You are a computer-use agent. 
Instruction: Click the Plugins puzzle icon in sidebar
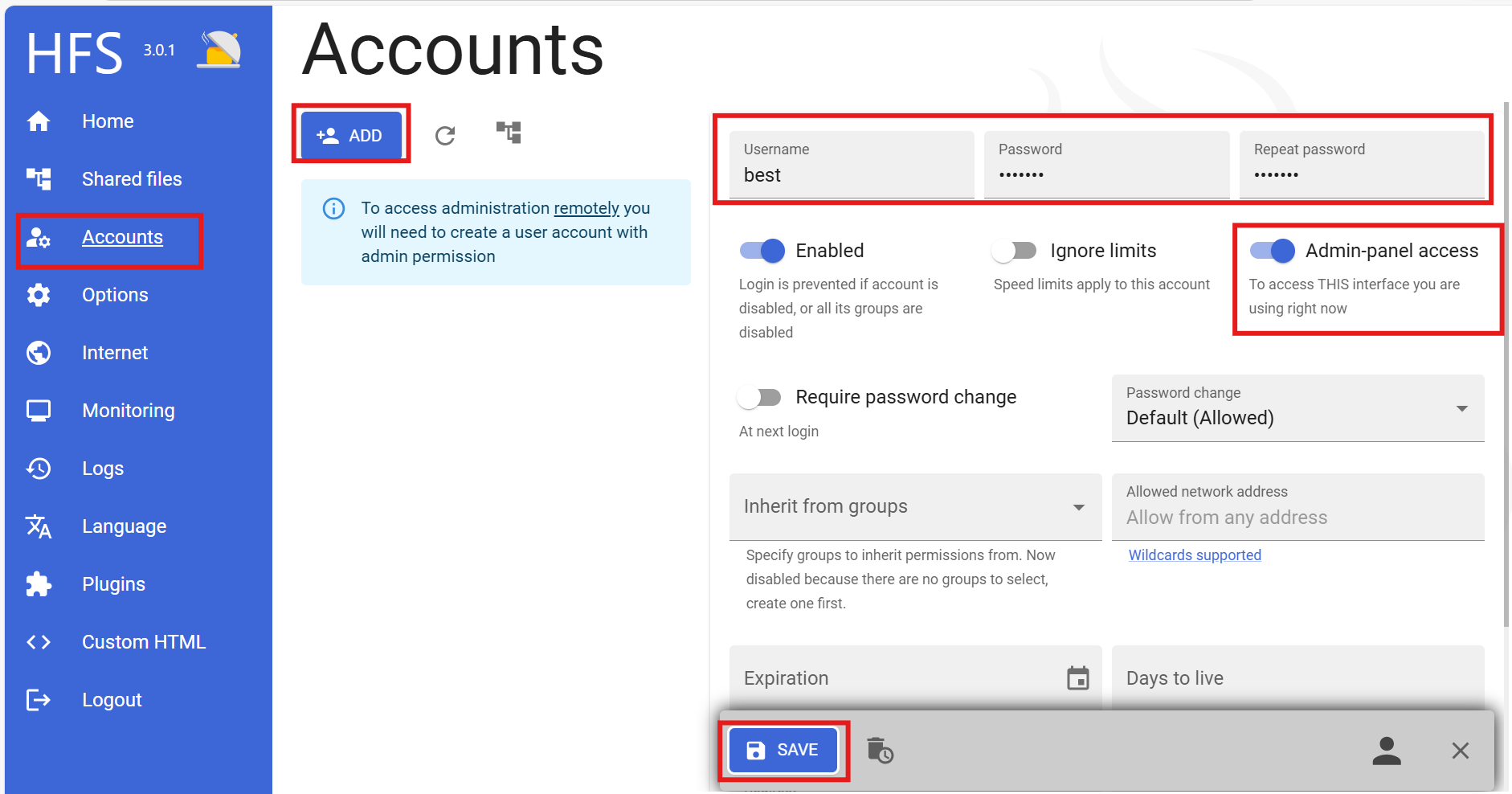[39, 584]
